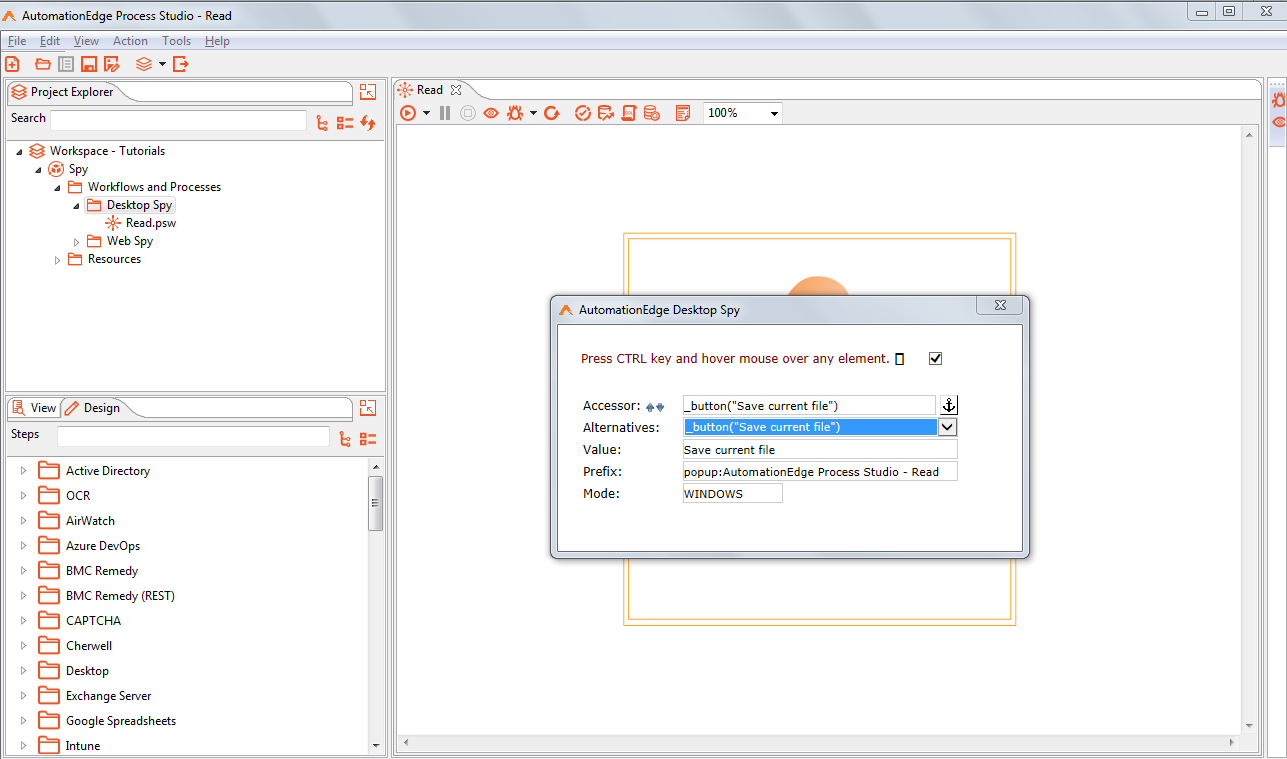Click the New file icon in main toolbar
This screenshot has width=1287, height=759.
(x=12, y=64)
